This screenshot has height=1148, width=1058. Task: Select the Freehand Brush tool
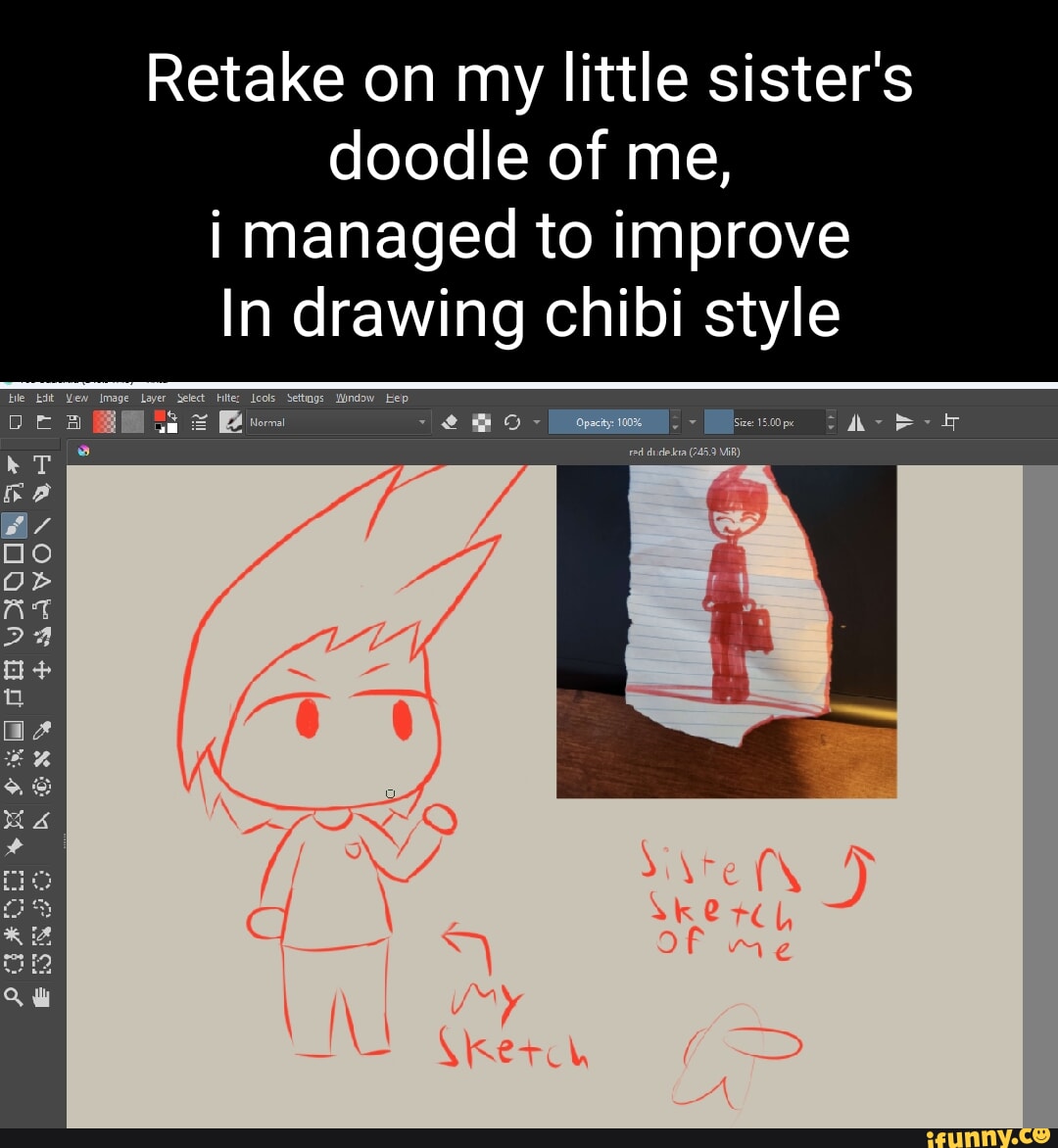pos(15,525)
